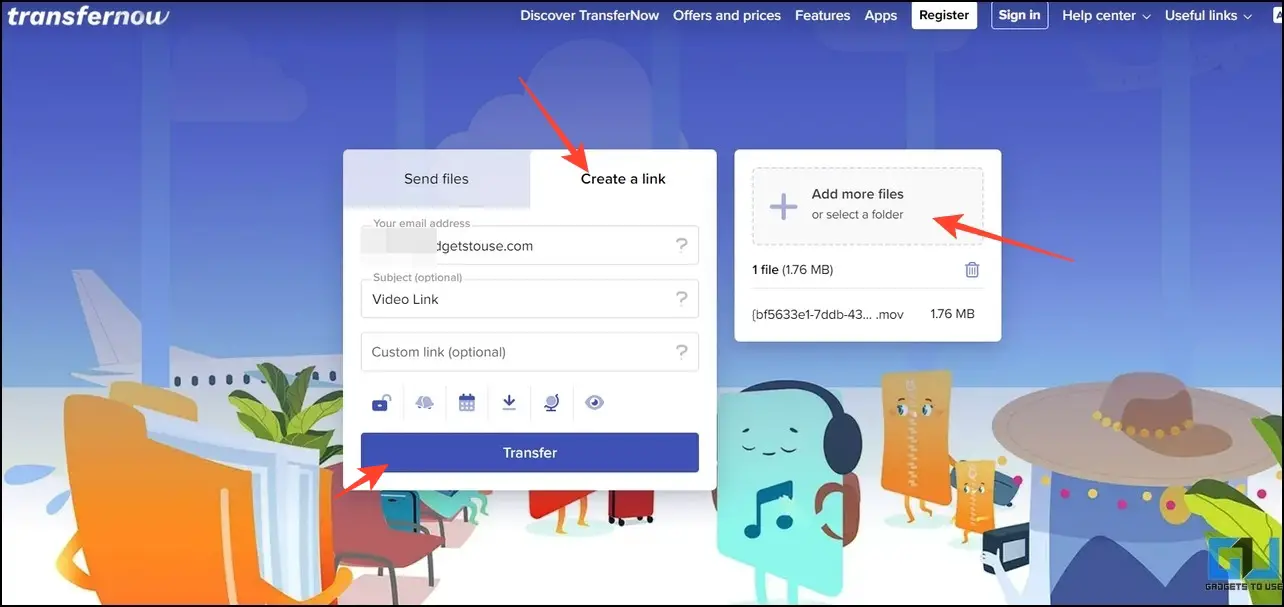Click the download limit arrow icon

coord(509,403)
